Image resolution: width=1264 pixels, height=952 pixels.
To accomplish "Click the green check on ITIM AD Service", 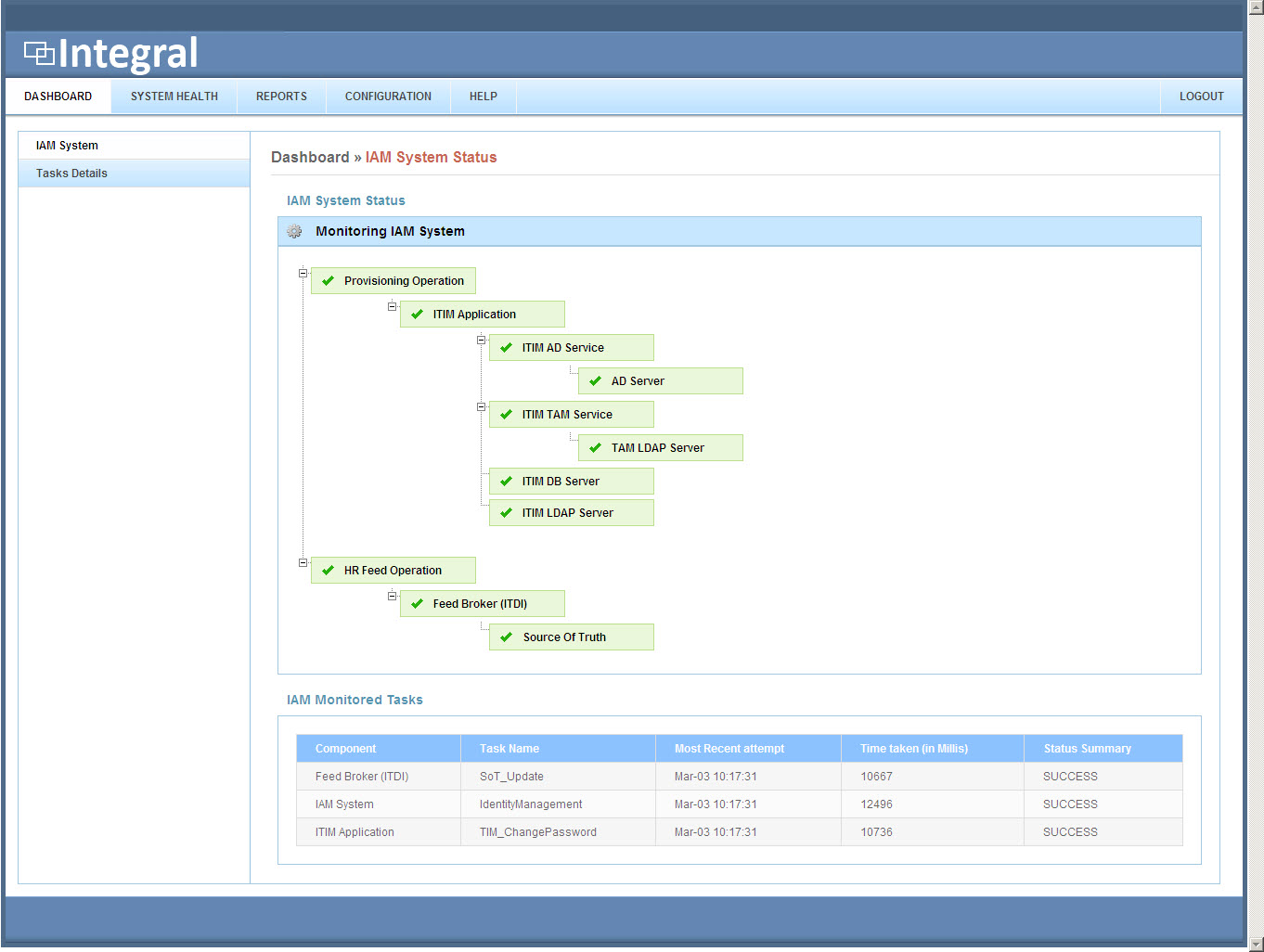I will (x=506, y=348).
